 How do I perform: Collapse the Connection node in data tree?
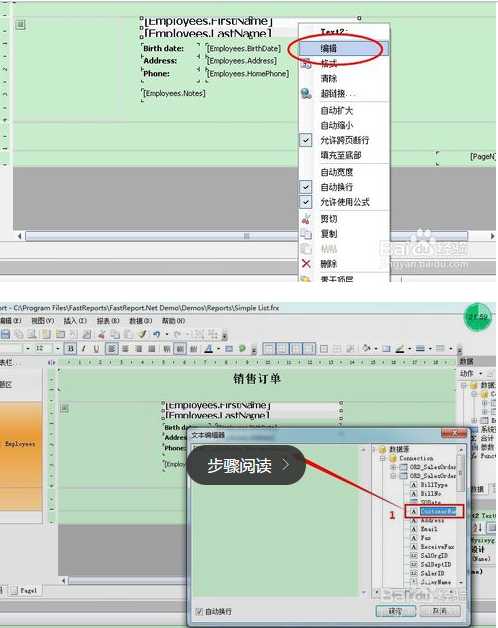[x=383, y=458]
